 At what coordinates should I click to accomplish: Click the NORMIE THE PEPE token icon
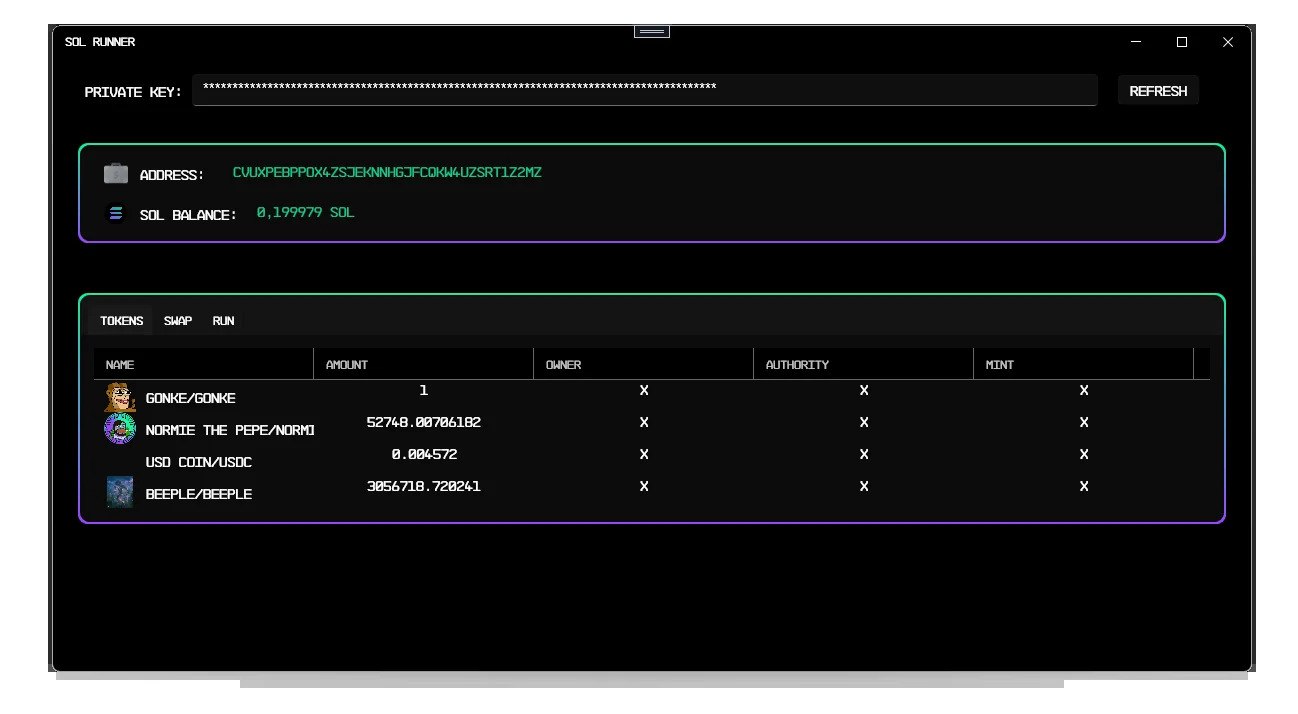click(119, 428)
